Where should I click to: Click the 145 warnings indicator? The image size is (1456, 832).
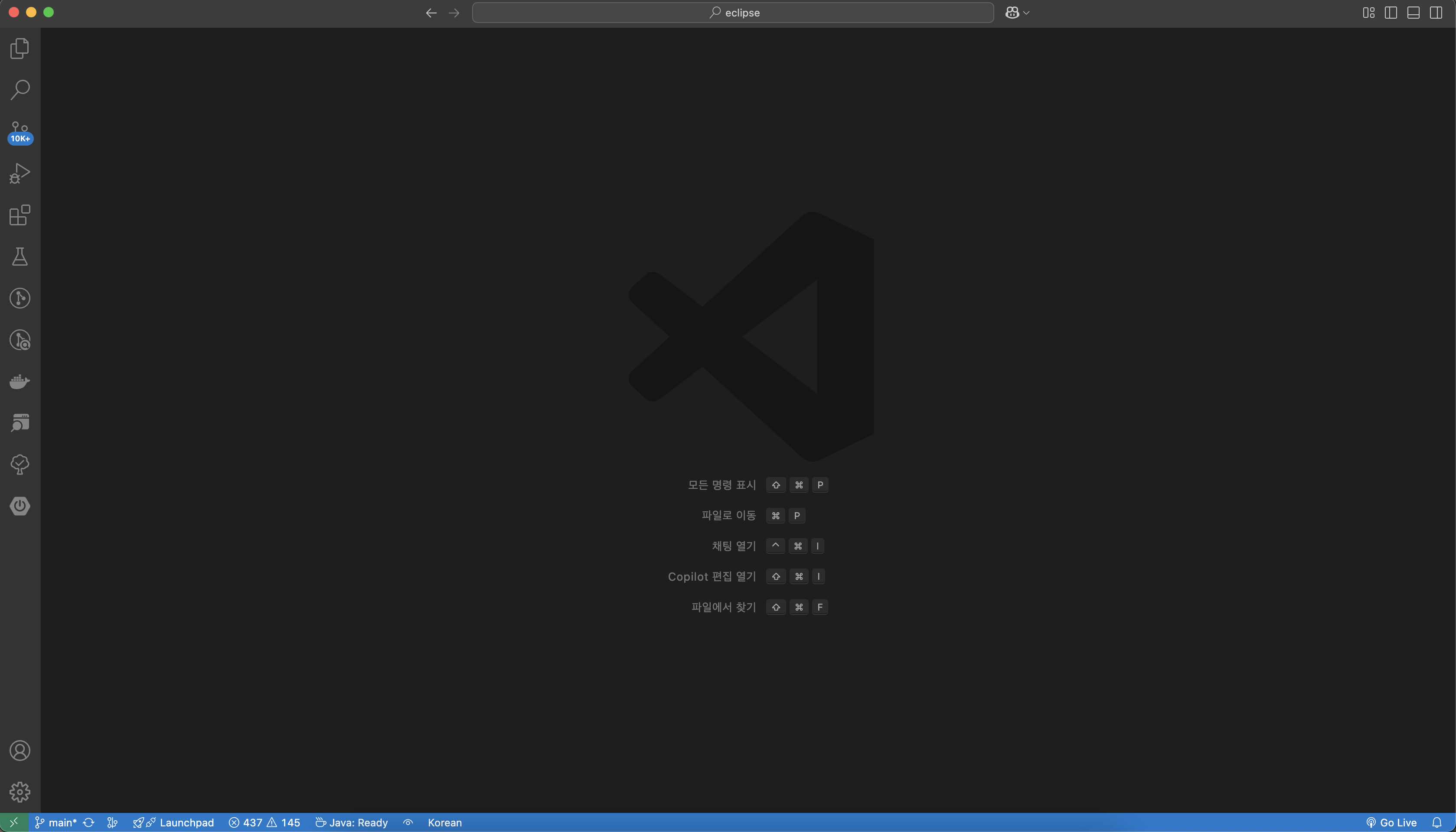284,822
